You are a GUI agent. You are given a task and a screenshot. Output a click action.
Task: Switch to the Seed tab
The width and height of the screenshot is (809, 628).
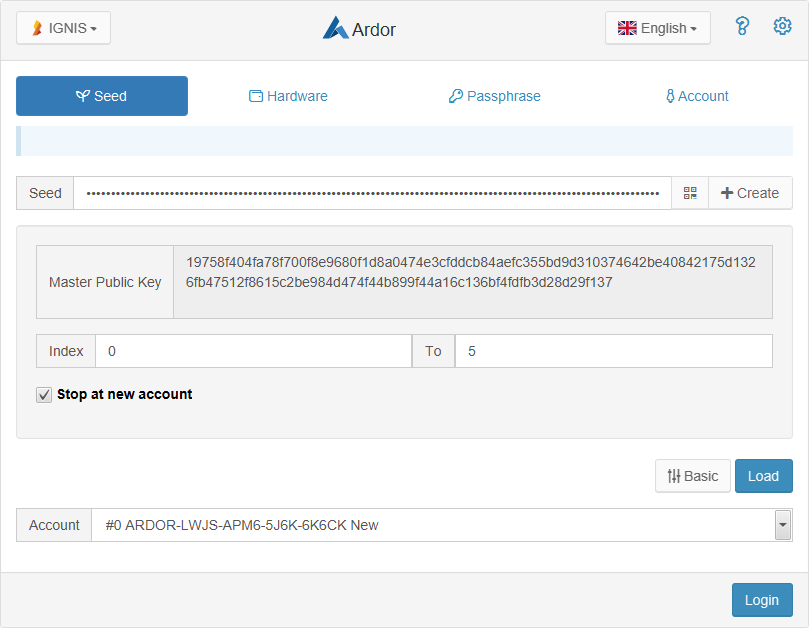click(x=102, y=96)
